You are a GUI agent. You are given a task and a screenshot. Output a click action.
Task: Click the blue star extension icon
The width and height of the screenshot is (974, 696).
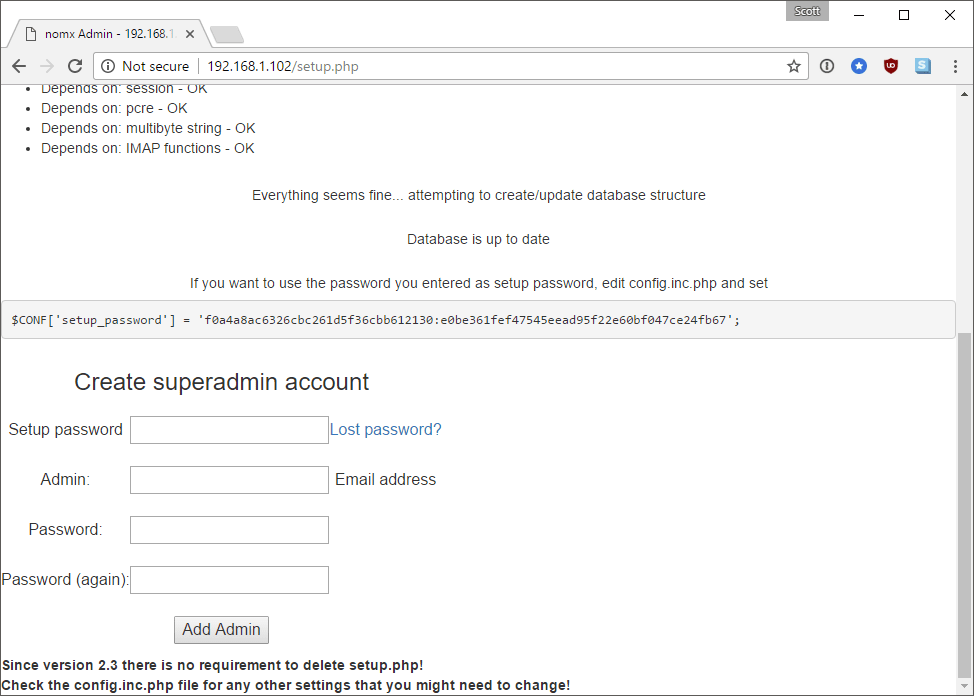(x=859, y=66)
